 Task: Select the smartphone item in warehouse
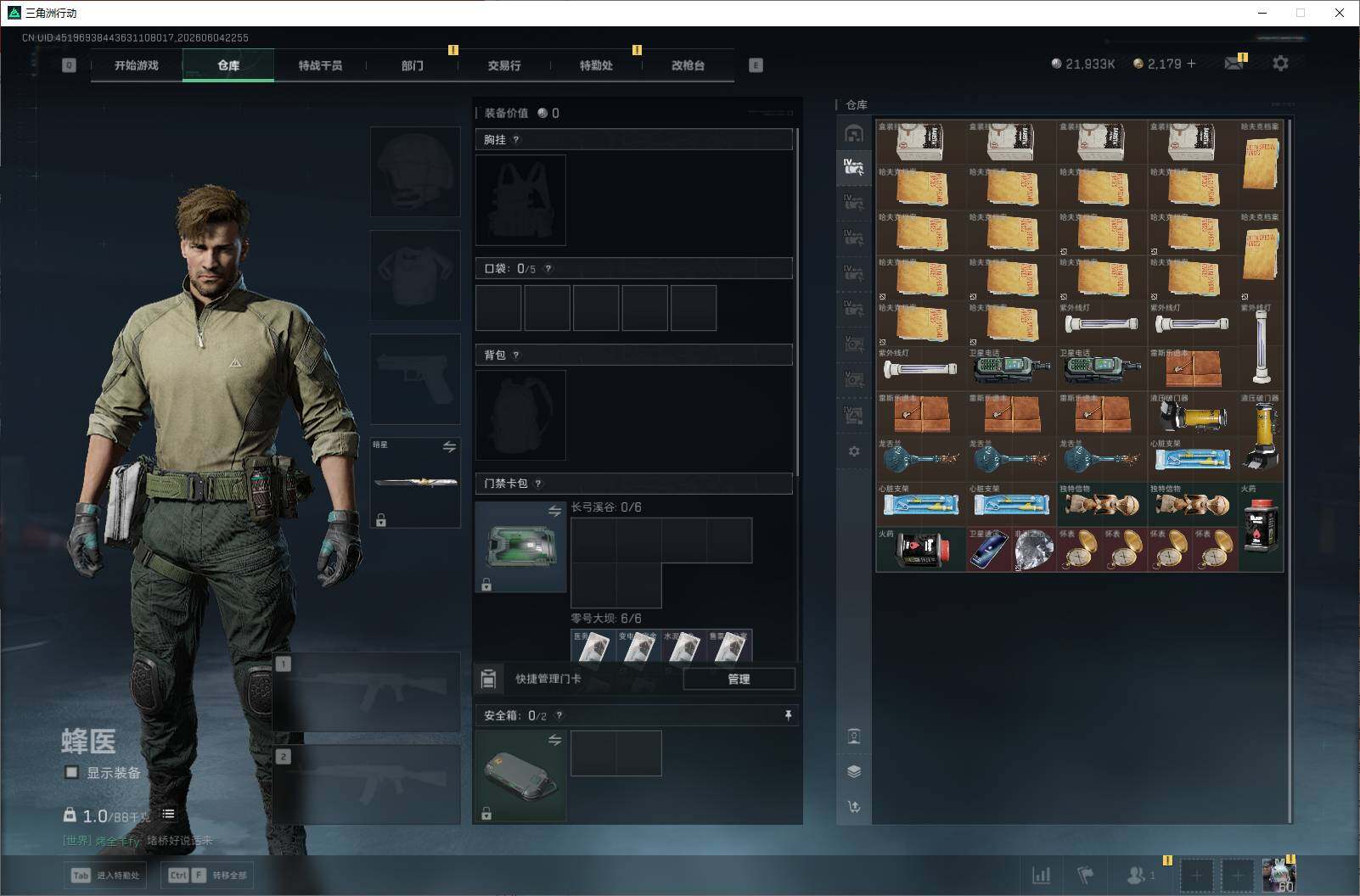[x=989, y=549]
